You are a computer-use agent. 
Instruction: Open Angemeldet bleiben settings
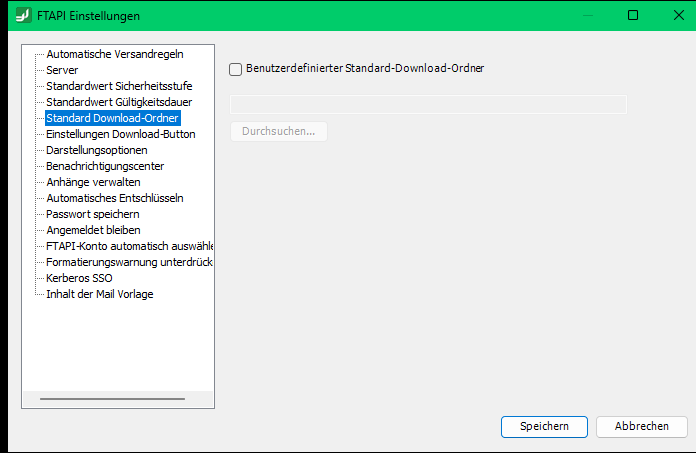(x=93, y=230)
